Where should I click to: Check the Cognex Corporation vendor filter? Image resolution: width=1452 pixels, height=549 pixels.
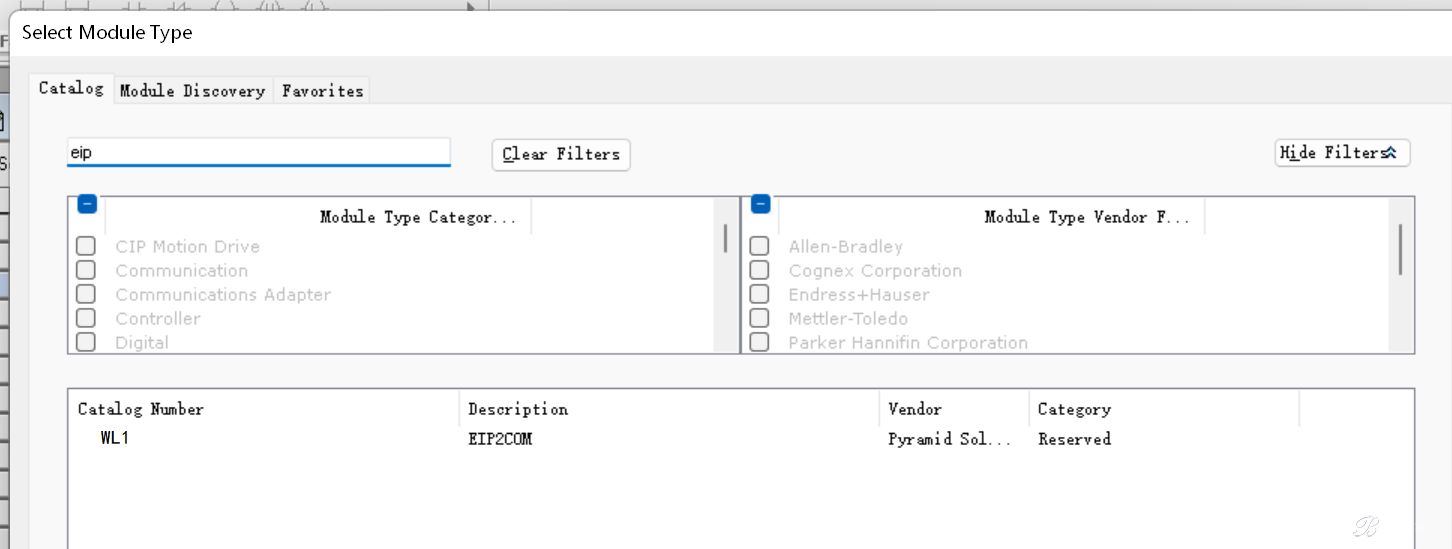click(x=760, y=270)
